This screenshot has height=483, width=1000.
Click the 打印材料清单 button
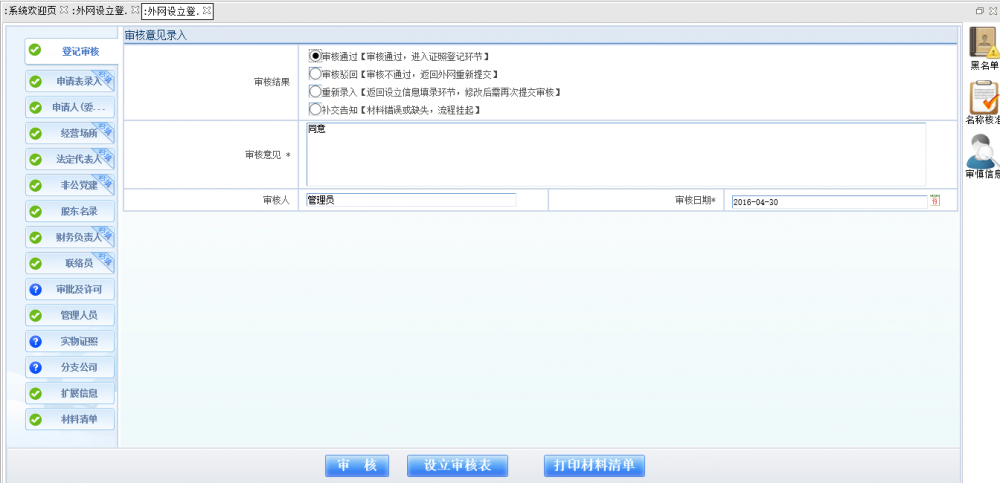pos(594,466)
